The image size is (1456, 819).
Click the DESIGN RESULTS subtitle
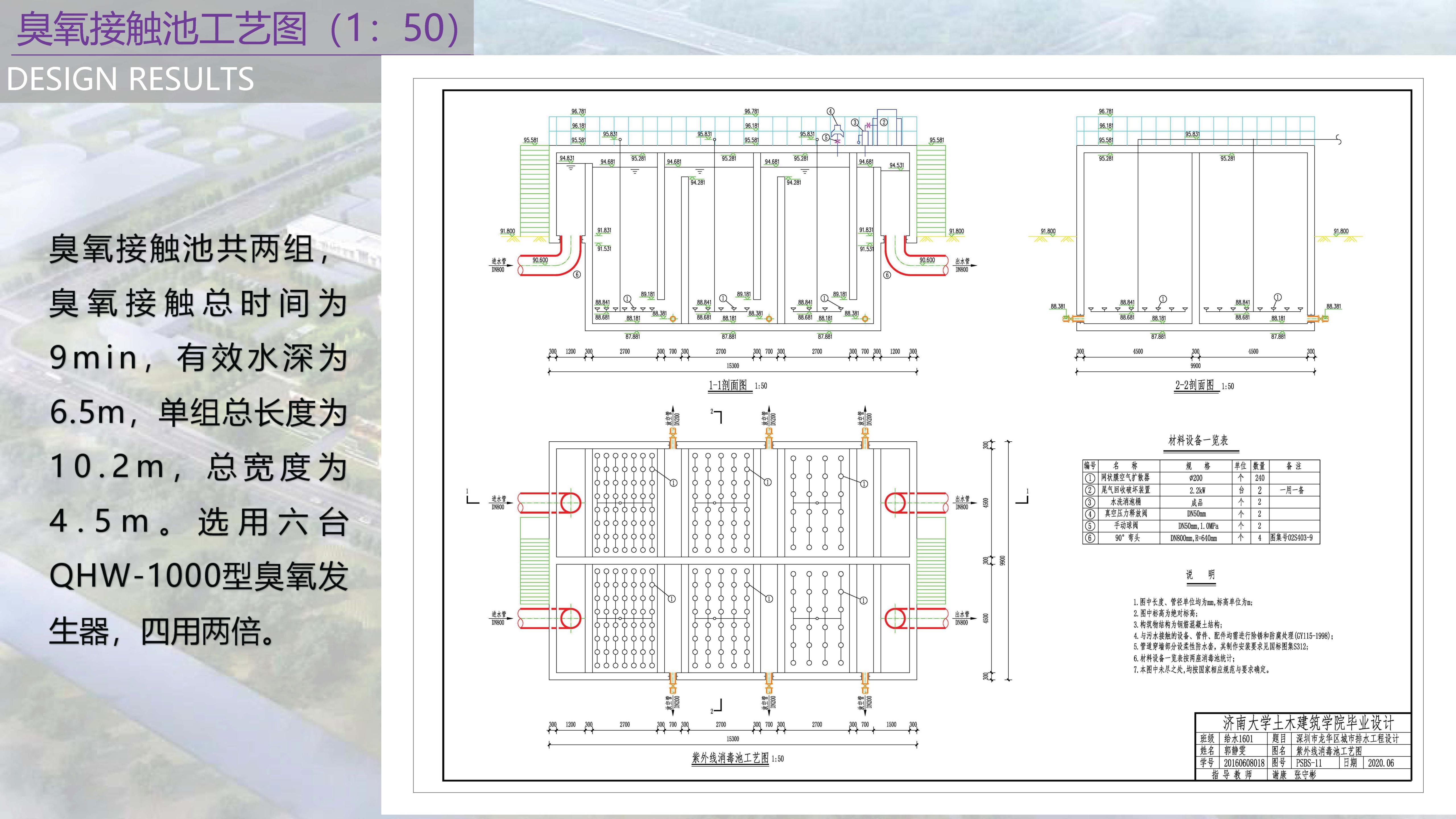(x=130, y=79)
